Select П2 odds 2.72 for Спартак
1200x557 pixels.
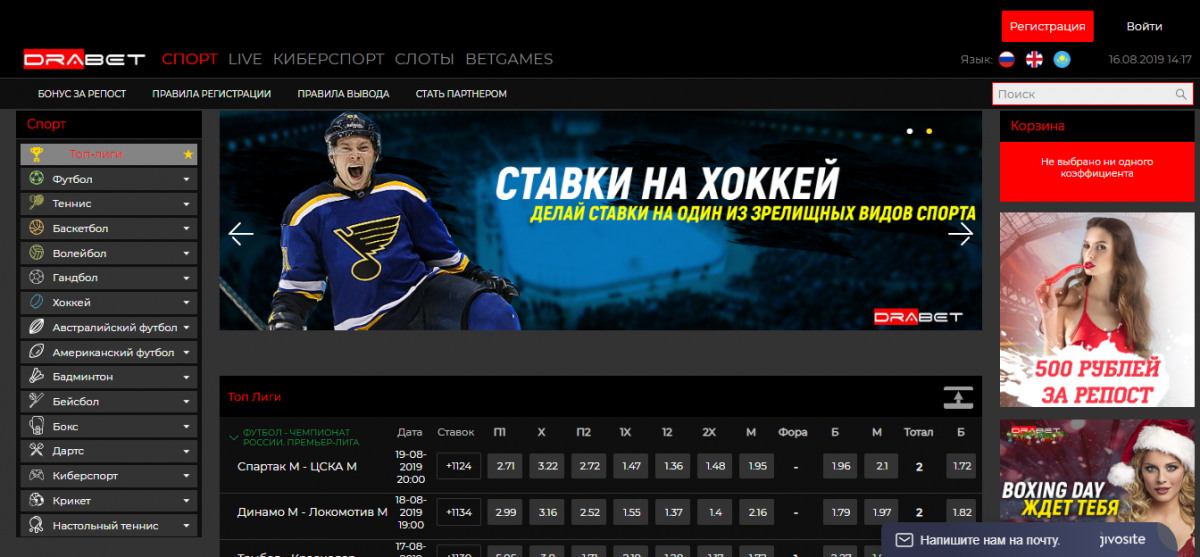click(590, 467)
